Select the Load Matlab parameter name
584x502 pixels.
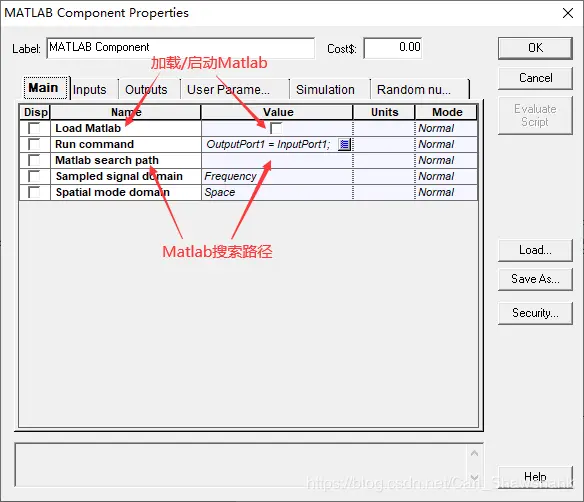coord(88,128)
